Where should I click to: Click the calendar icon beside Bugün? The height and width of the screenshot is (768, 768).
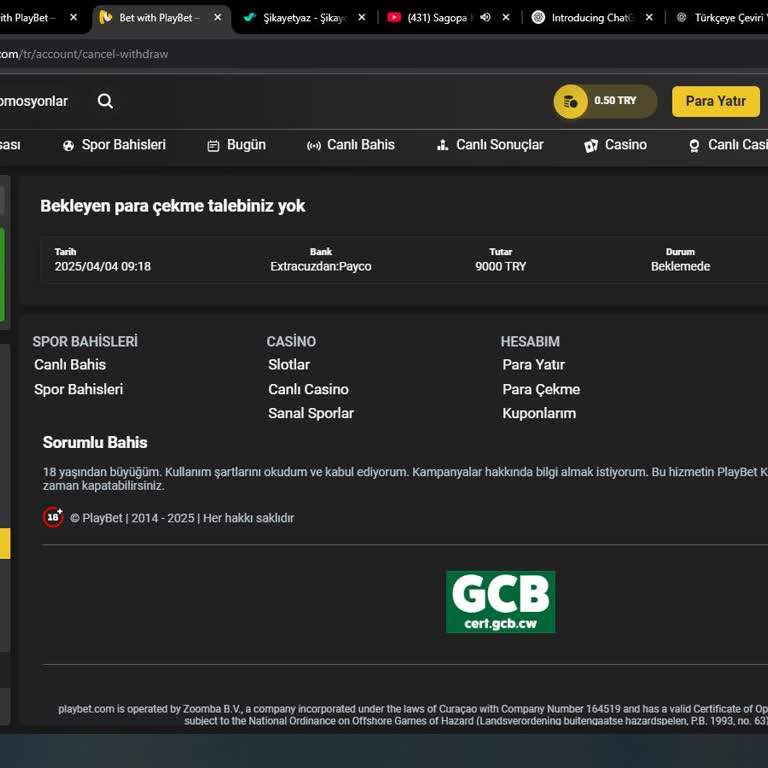(x=213, y=146)
